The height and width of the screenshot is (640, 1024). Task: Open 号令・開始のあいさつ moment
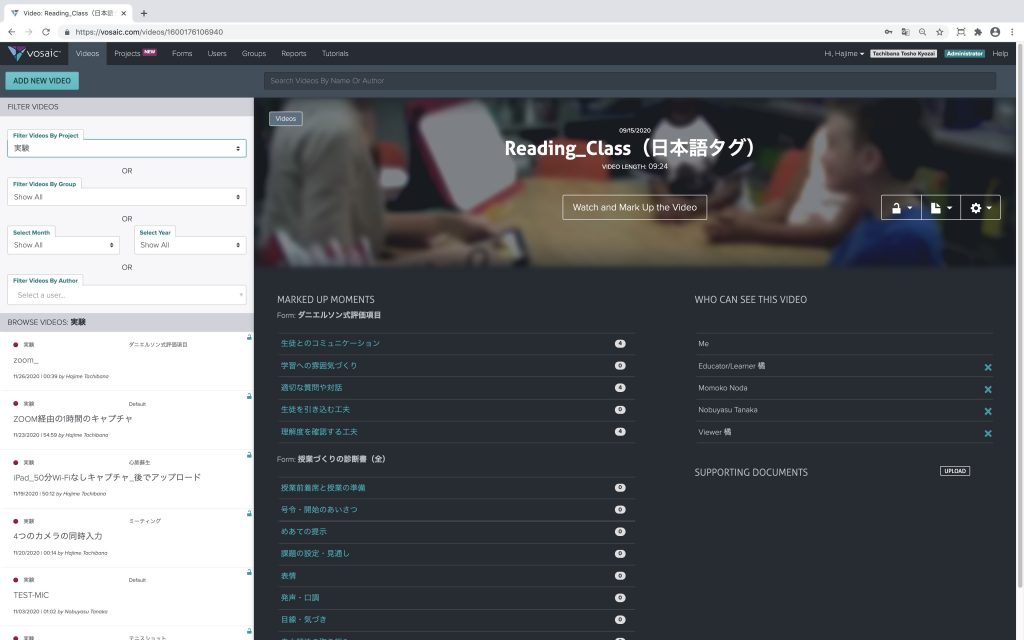319,509
